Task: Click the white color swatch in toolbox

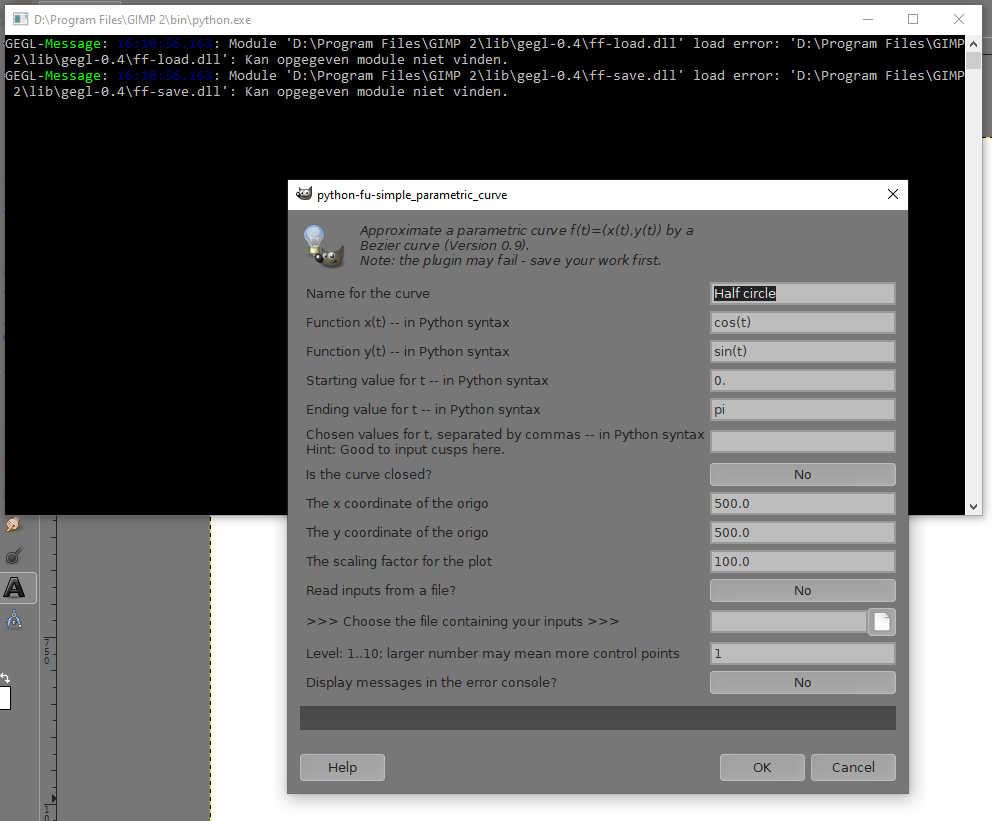Action: [x=5, y=698]
